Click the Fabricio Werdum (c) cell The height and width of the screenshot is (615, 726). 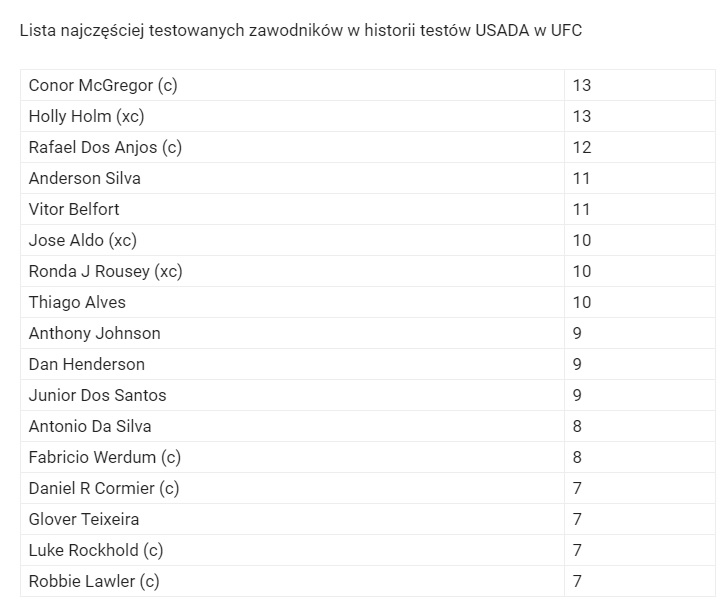coord(292,458)
